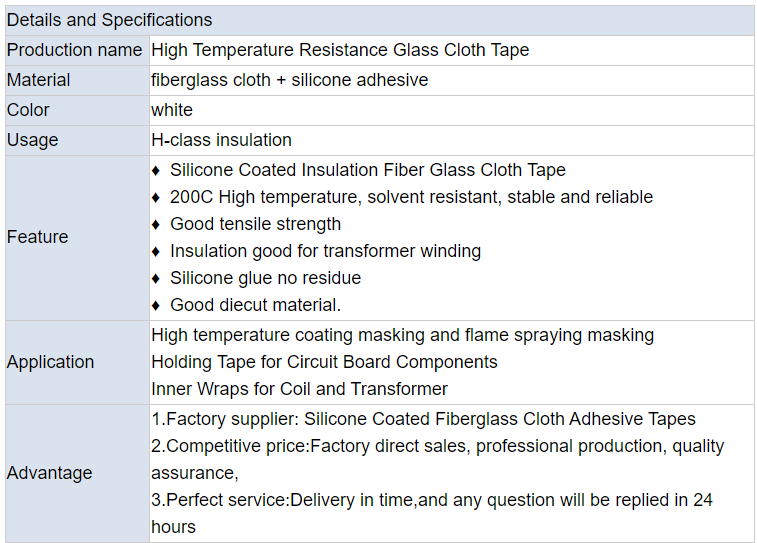The height and width of the screenshot is (543, 757).
Task: Click diamond bullet before Insulation good for transformer
Action: [155, 251]
